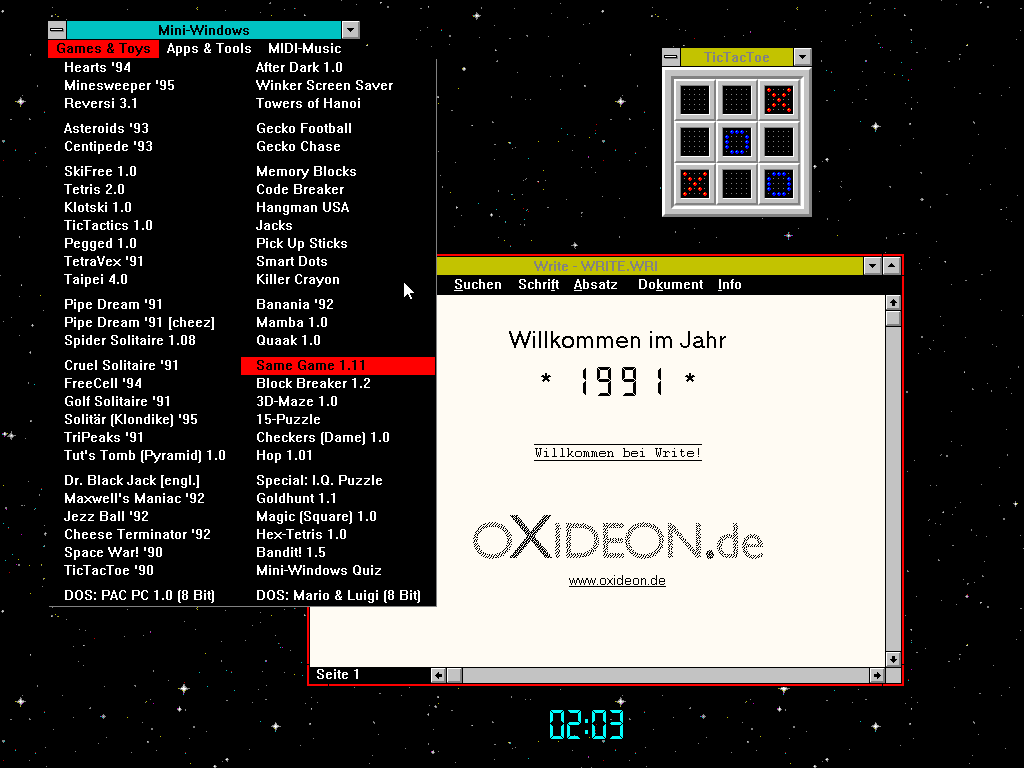Start After Dark 1.0
1024x768 pixels.
click(299, 67)
